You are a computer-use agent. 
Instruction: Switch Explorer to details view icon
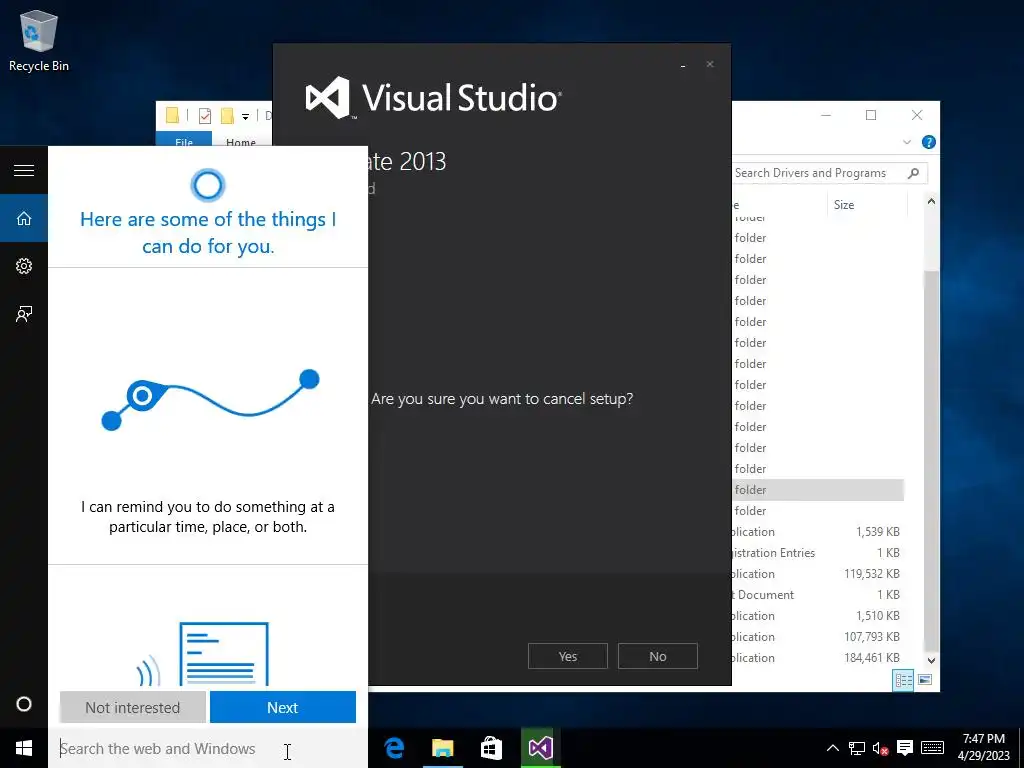[x=903, y=680]
